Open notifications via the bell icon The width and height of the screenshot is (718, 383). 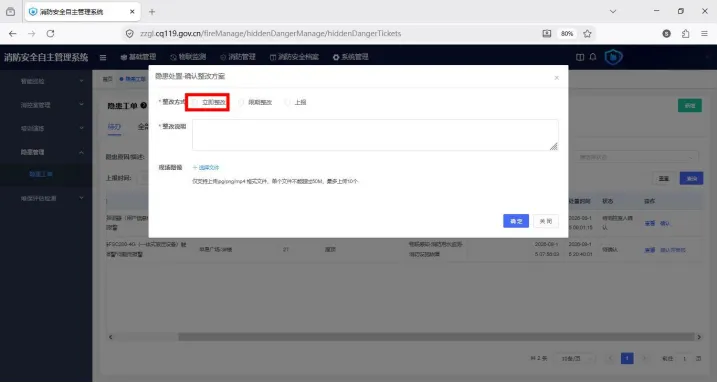(593, 57)
